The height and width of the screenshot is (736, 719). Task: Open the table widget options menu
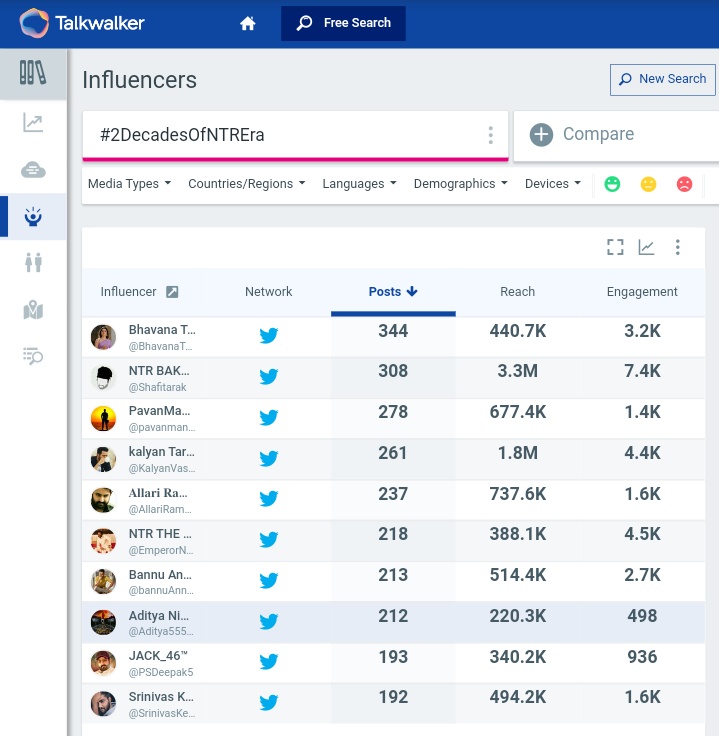point(677,247)
